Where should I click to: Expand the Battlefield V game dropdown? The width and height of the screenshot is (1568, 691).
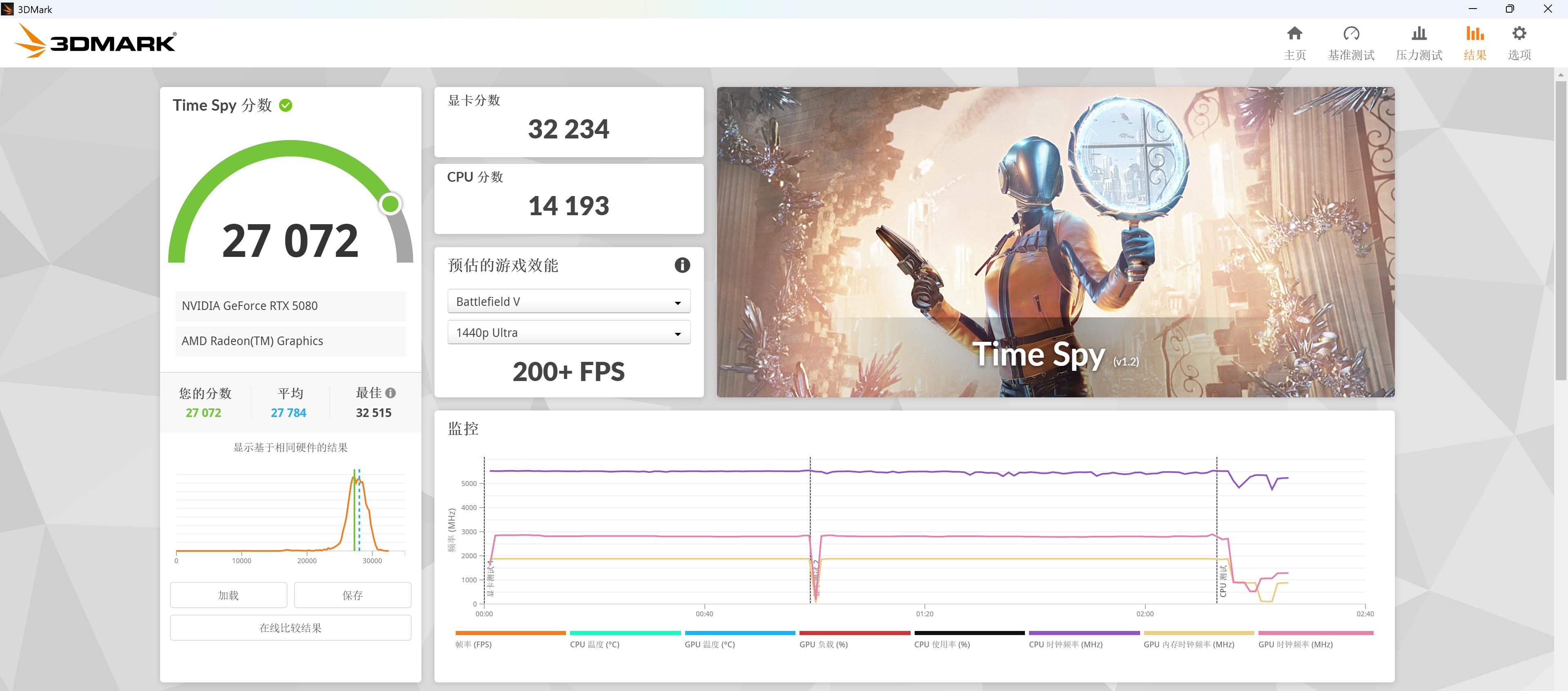(568, 301)
